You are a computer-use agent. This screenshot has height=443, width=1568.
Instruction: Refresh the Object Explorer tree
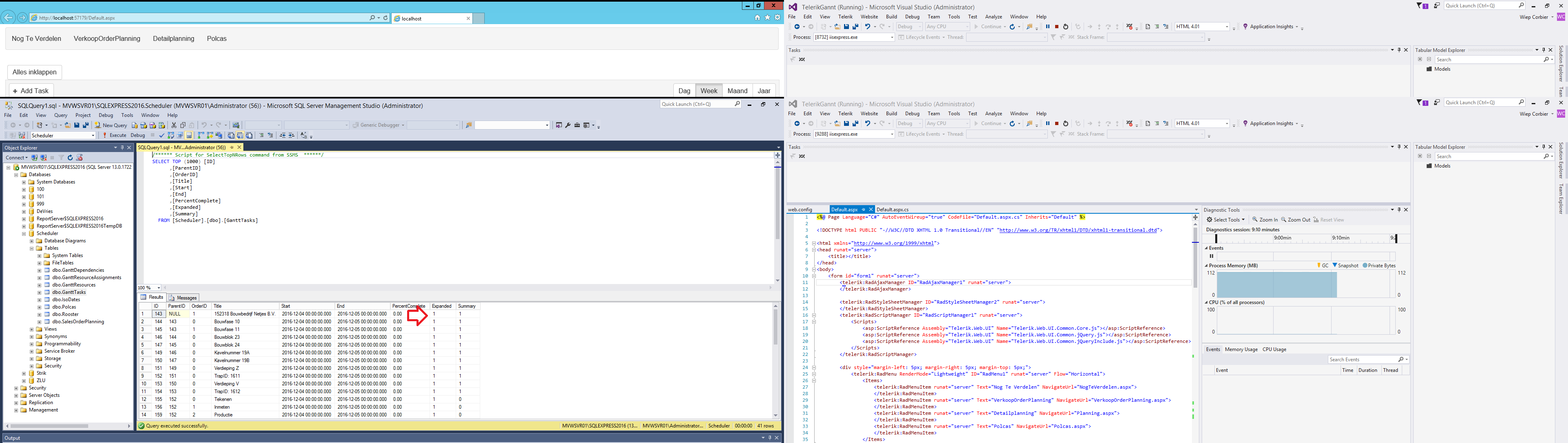tap(70, 157)
